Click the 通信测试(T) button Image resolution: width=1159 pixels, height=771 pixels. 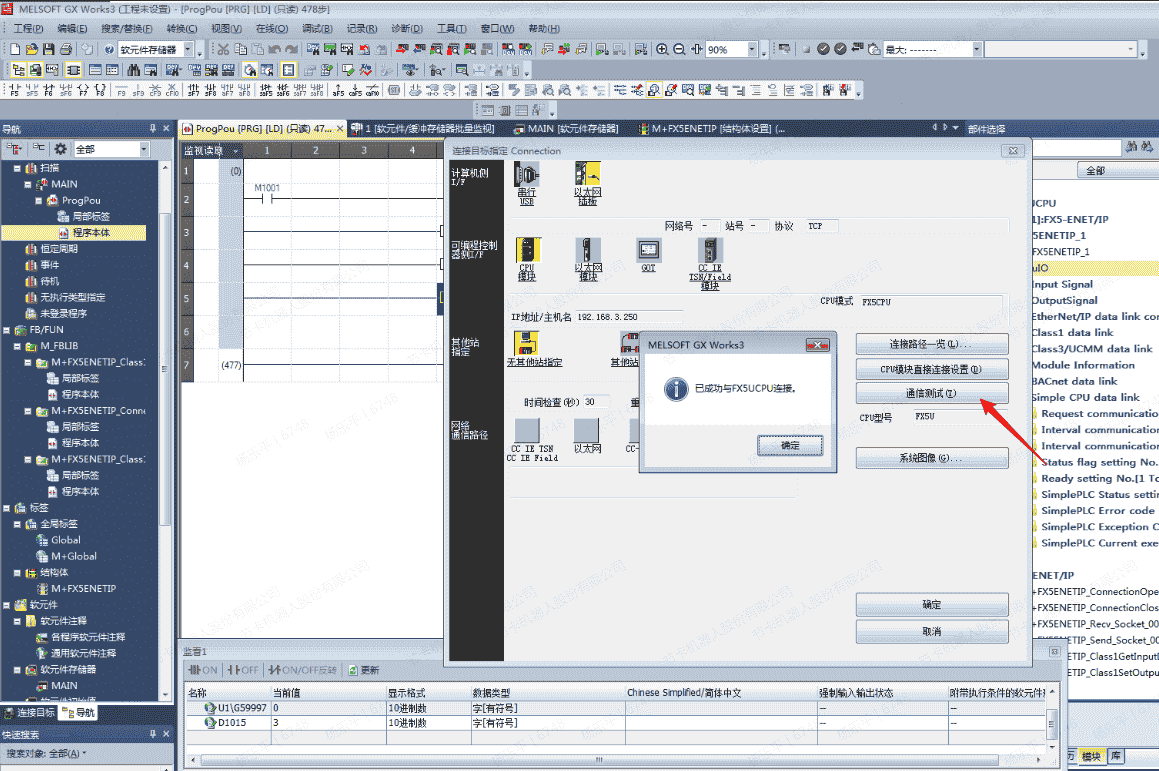point(931,393)
